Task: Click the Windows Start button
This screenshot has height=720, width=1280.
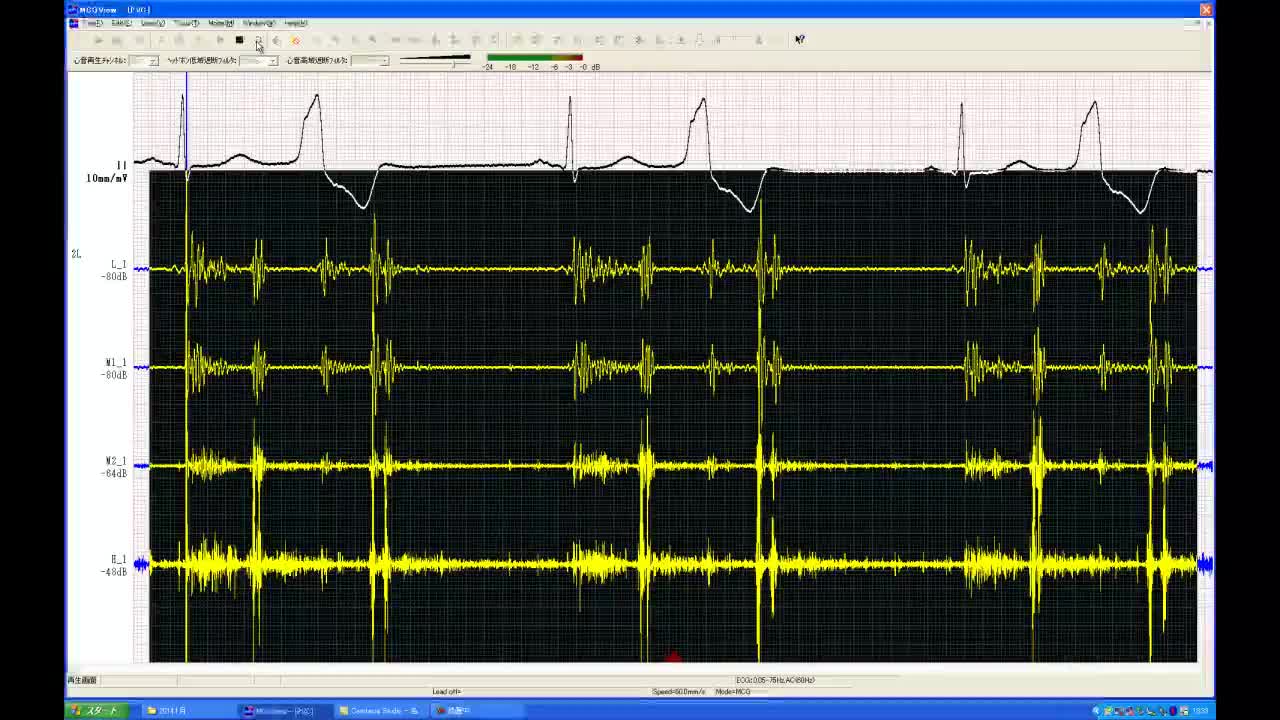Action: tap(95, 711)
